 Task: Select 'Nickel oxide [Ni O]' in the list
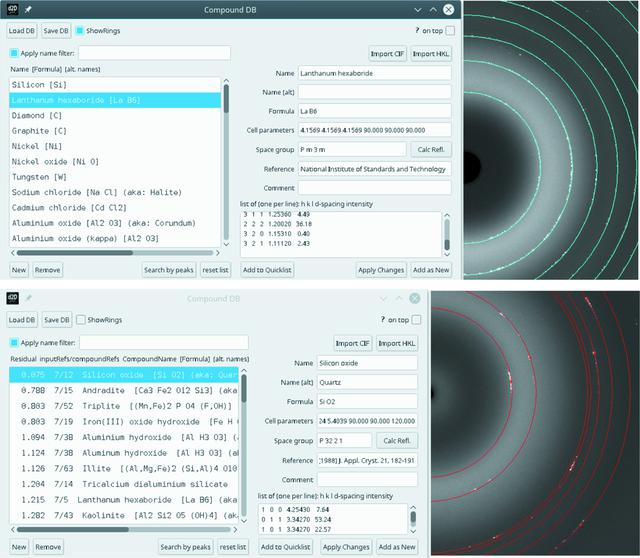click(x=115, y=162)
